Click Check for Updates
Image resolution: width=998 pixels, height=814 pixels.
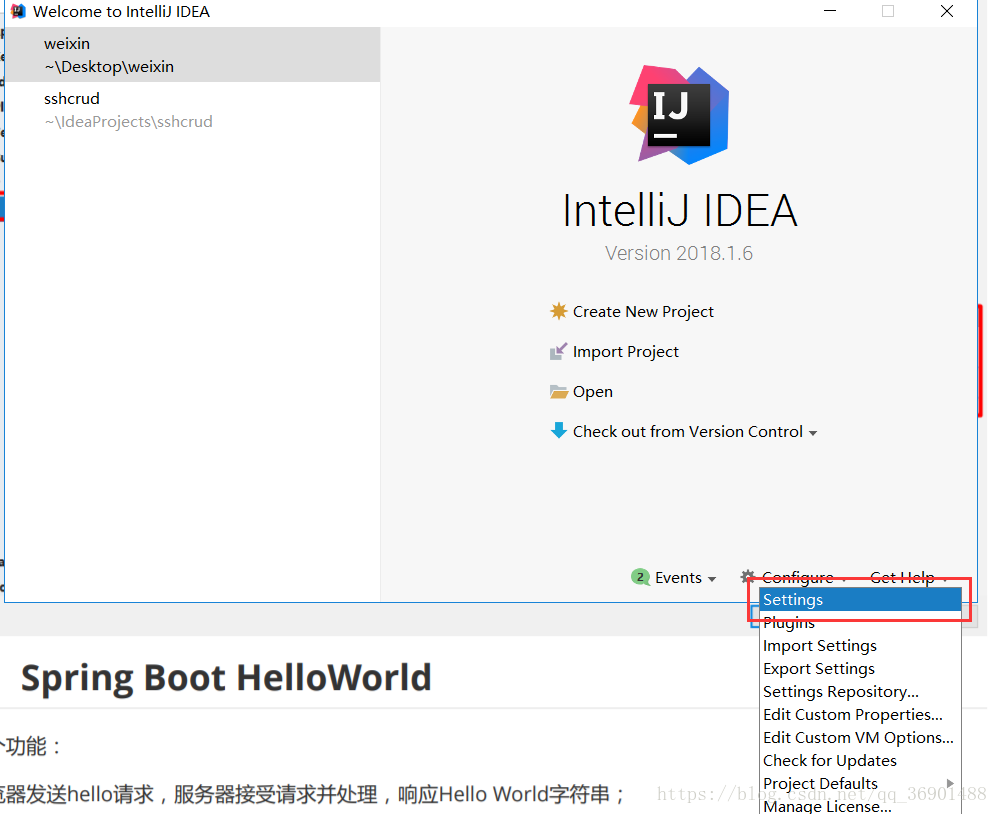pos(861,760)
